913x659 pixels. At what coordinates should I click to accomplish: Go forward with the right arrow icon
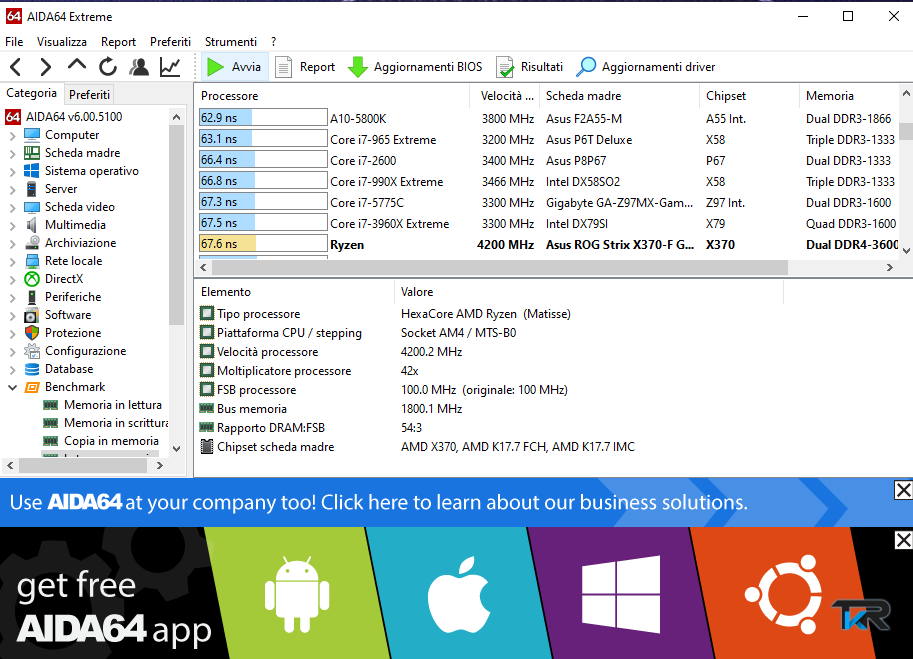click(x=45, y=67)
